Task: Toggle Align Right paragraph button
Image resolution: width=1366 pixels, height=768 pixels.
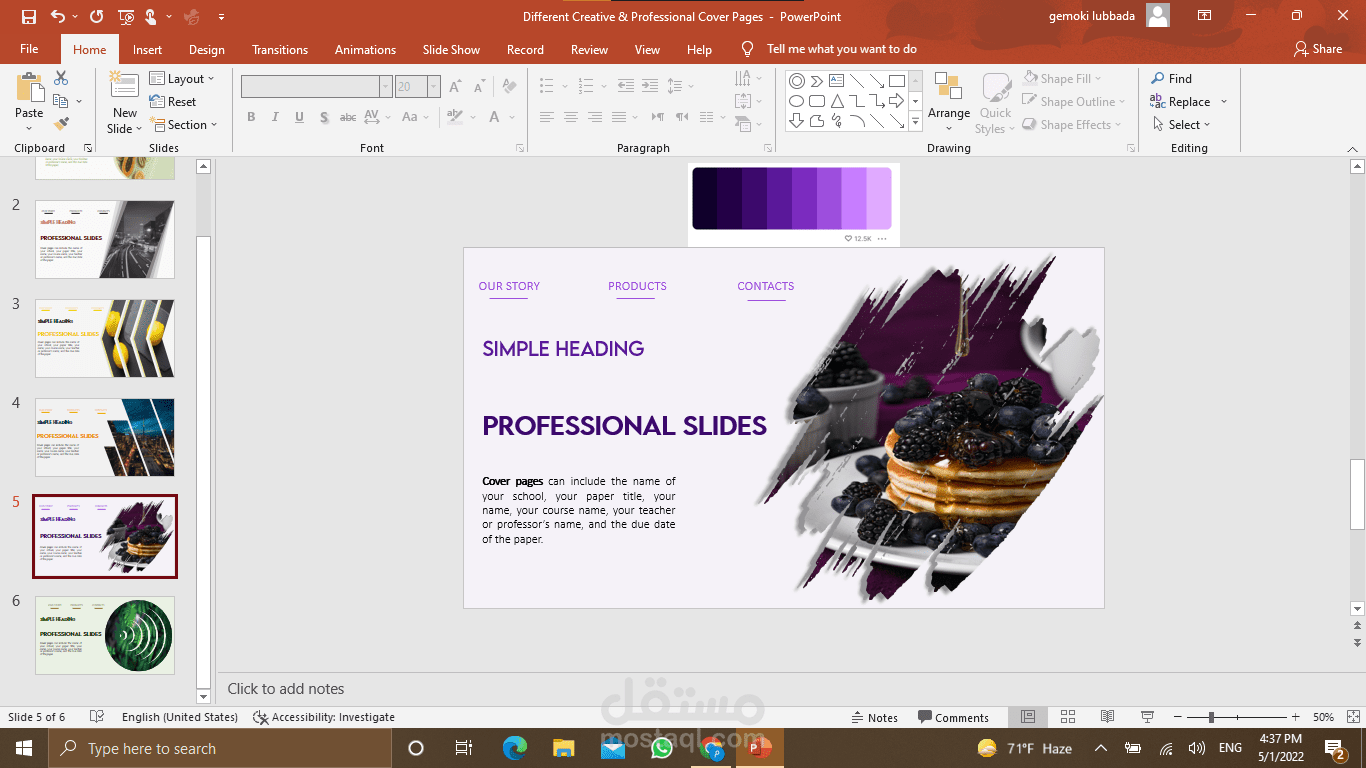Action: (x=594, y=117)
